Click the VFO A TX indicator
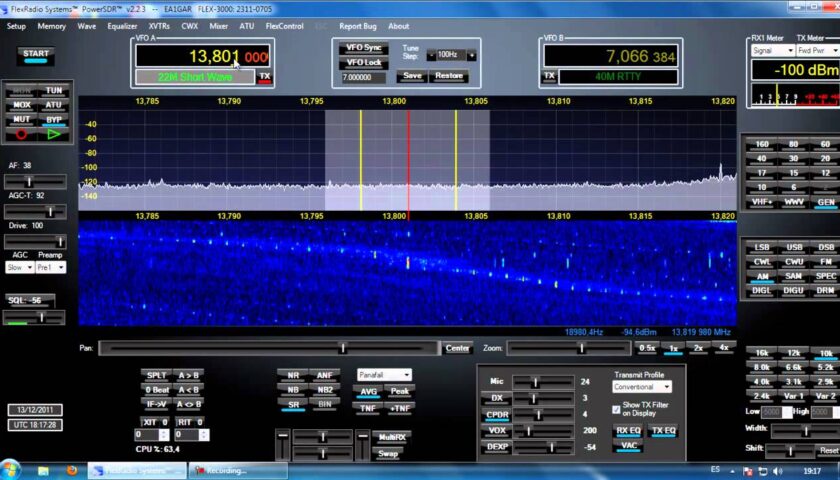The image size is (840, 480). [x=265, y=77]
